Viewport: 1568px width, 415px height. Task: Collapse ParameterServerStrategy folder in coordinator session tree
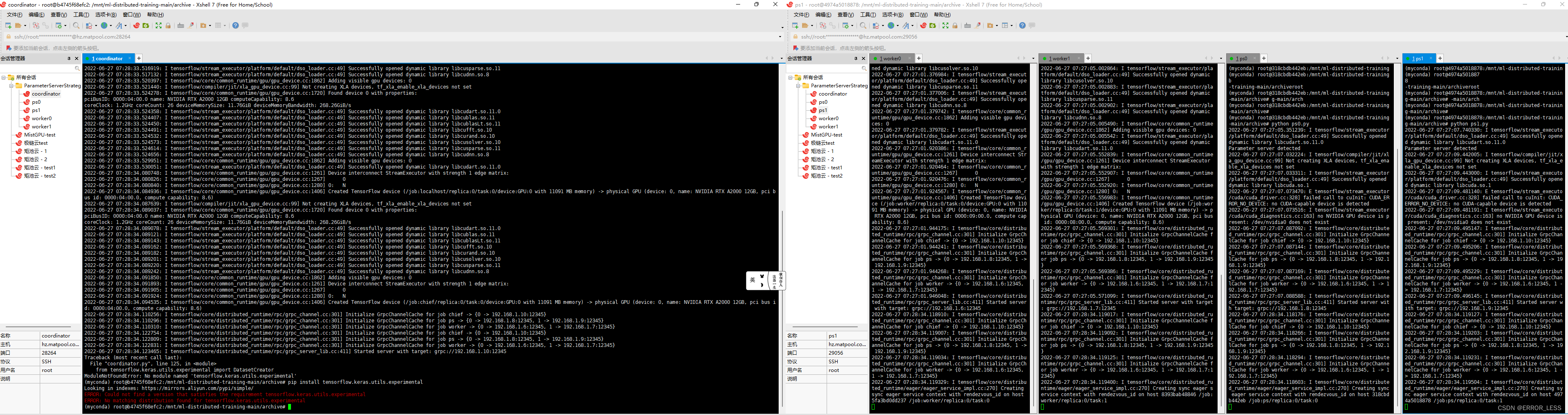[x=11, y=86]
